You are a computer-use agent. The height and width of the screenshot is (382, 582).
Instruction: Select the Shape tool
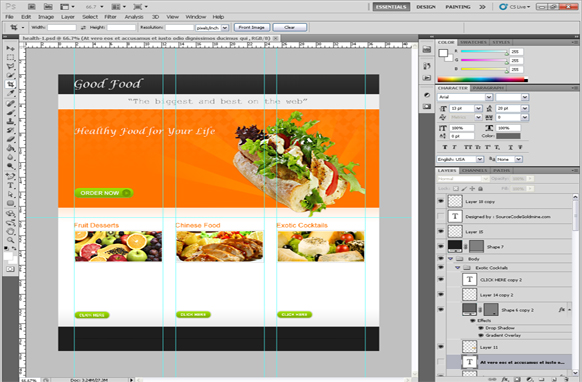click(x=10, y=203)
